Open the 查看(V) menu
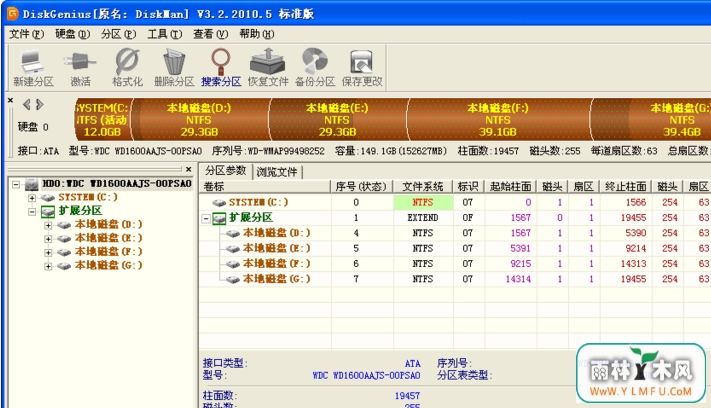The image size is (711, 408). (x=210, y=34)
